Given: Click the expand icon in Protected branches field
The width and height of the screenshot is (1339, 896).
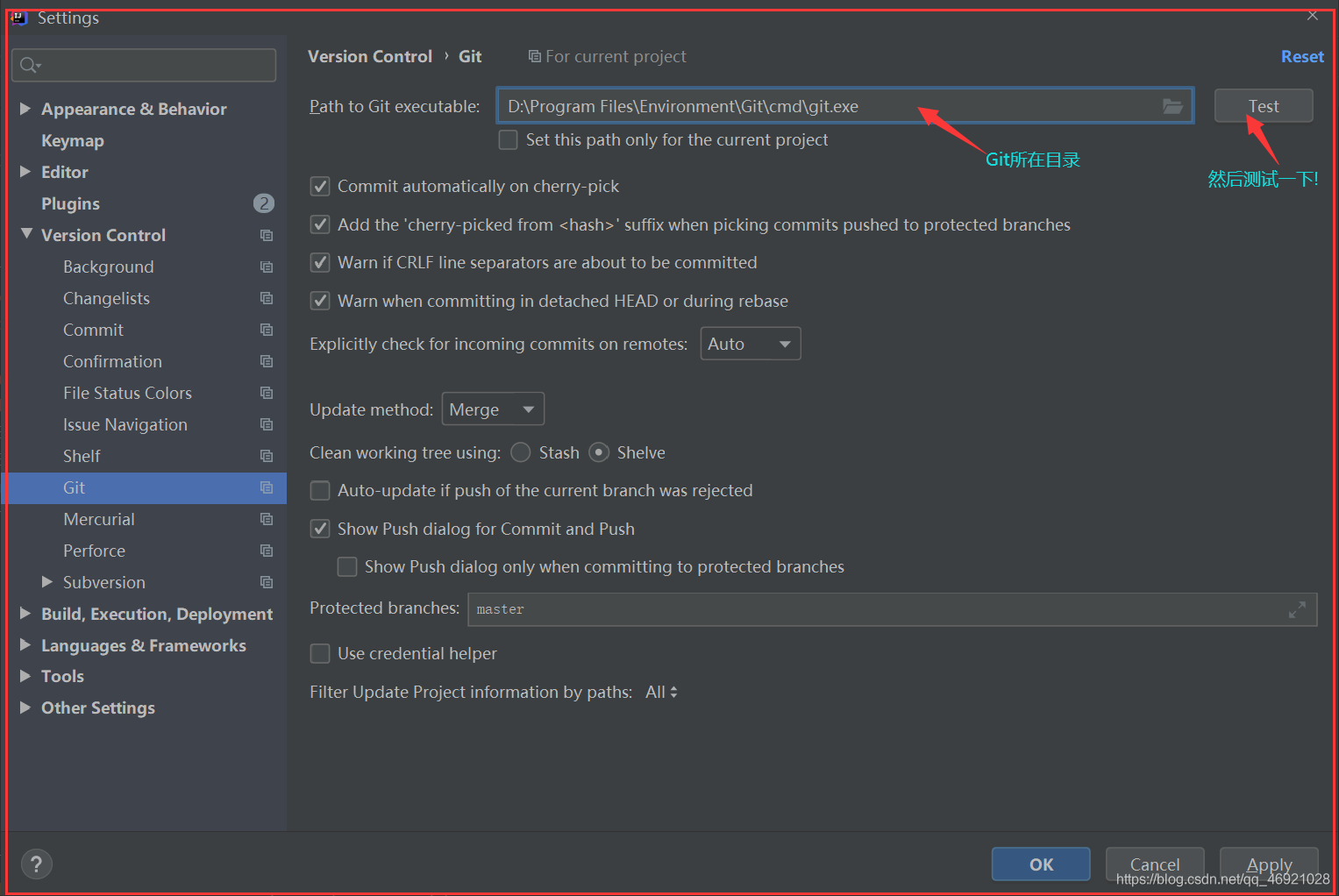Looking at the screenshot, I should pos(1297,609).
